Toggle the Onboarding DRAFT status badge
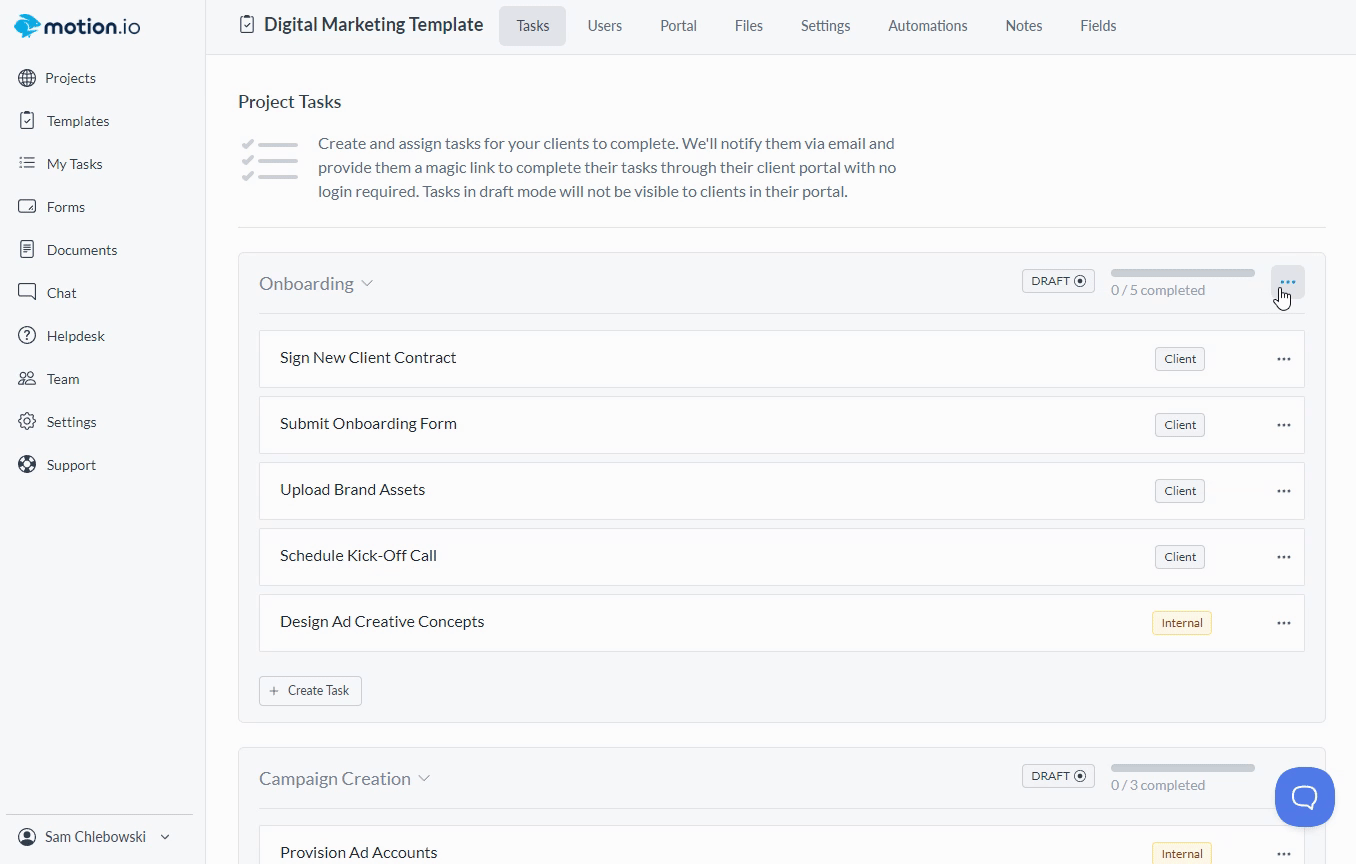Screen dimensions: 1356x864 tap(1057, 281)
